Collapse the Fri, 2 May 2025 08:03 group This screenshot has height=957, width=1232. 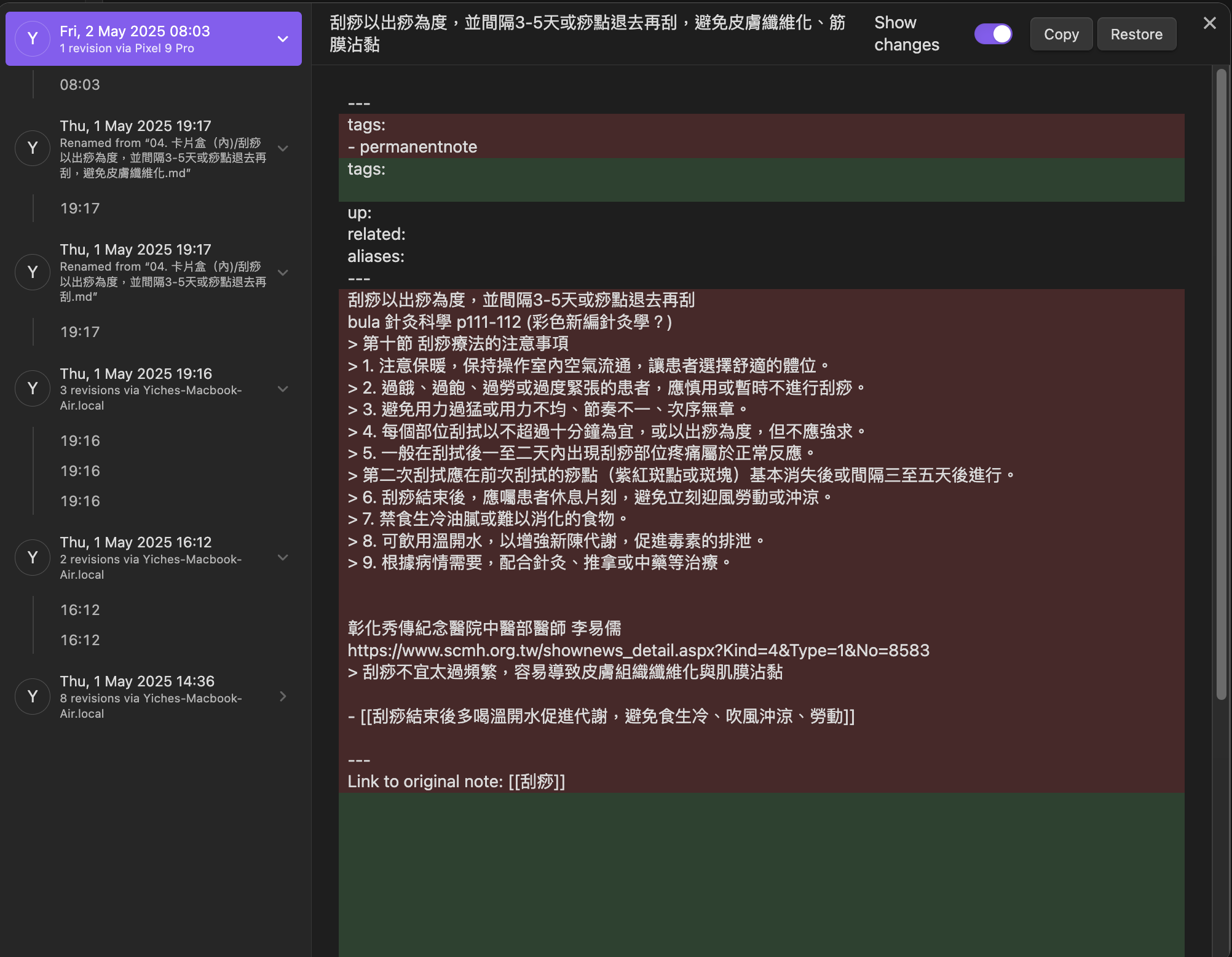283,39
